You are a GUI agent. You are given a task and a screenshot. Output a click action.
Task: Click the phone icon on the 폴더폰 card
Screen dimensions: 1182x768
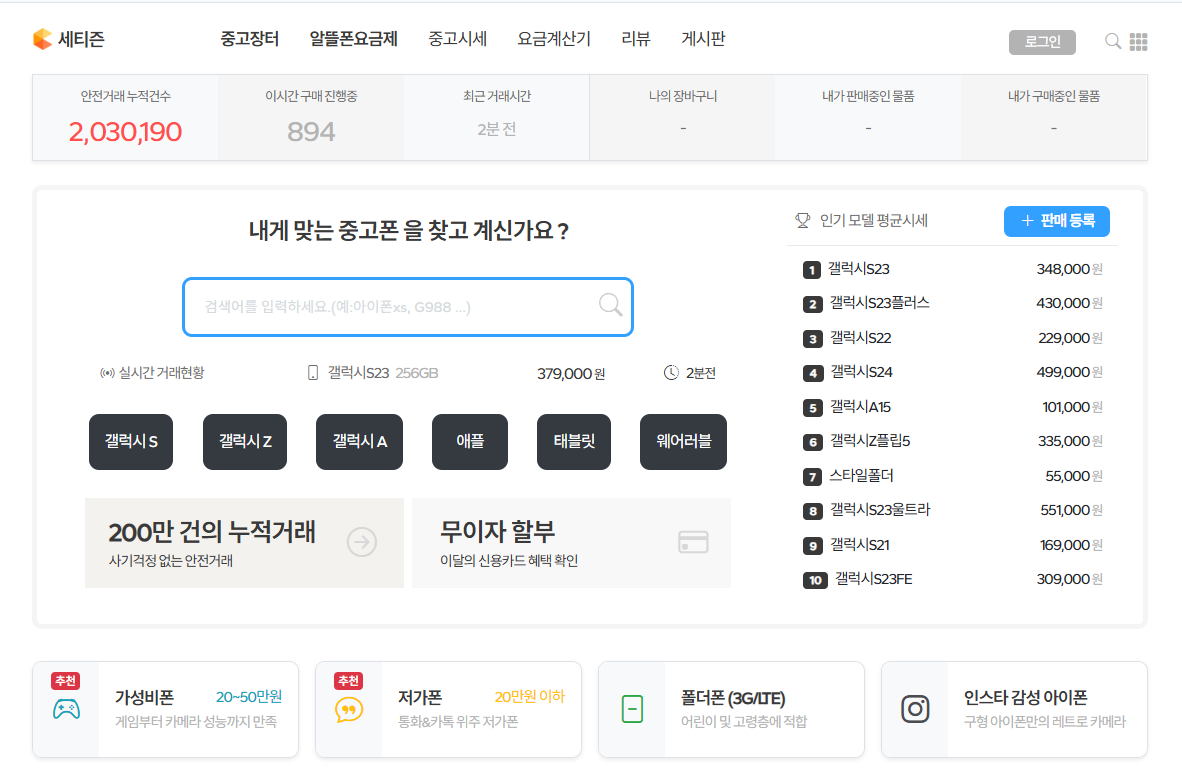point(631,711)
